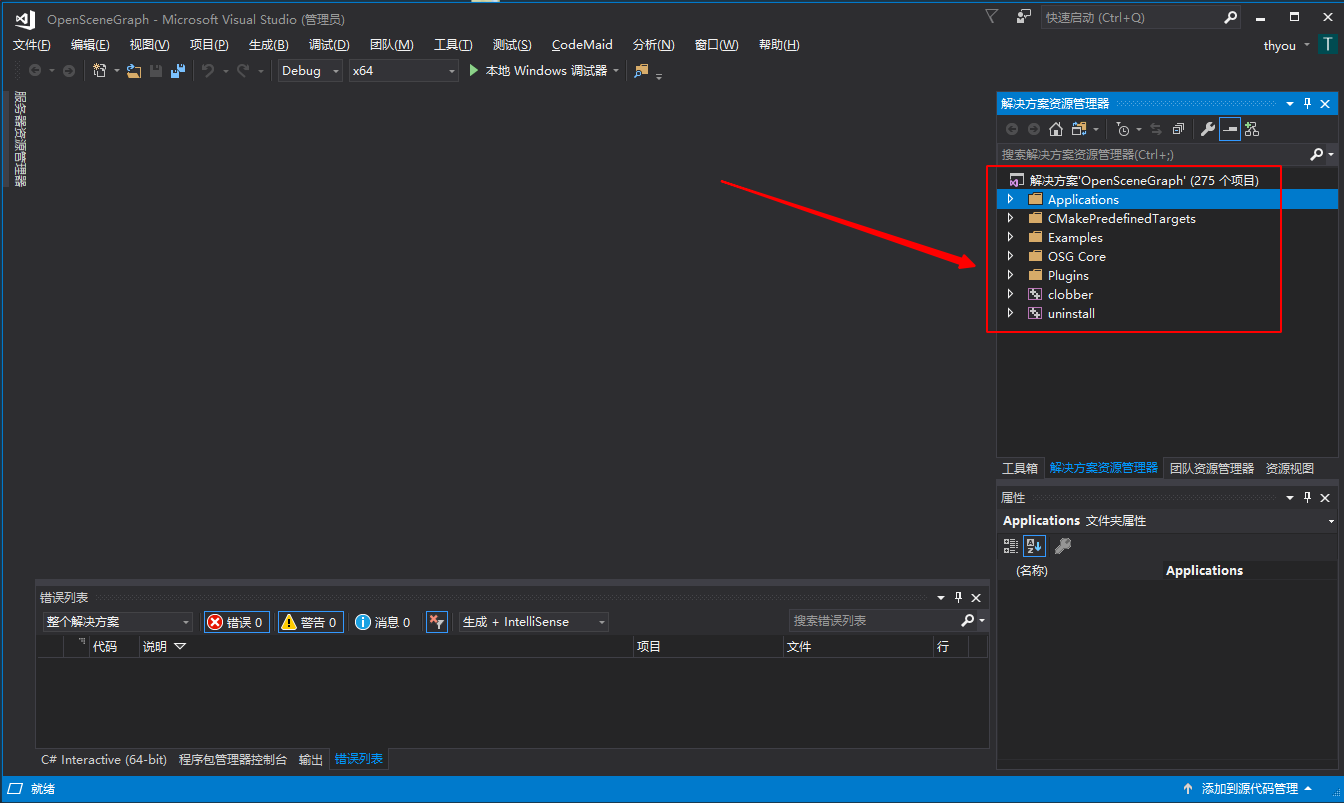This screenshot has width=1344, height=803.
Task: Open the Build + IntelliSense dropdown
Action: (x=533, y=622)
